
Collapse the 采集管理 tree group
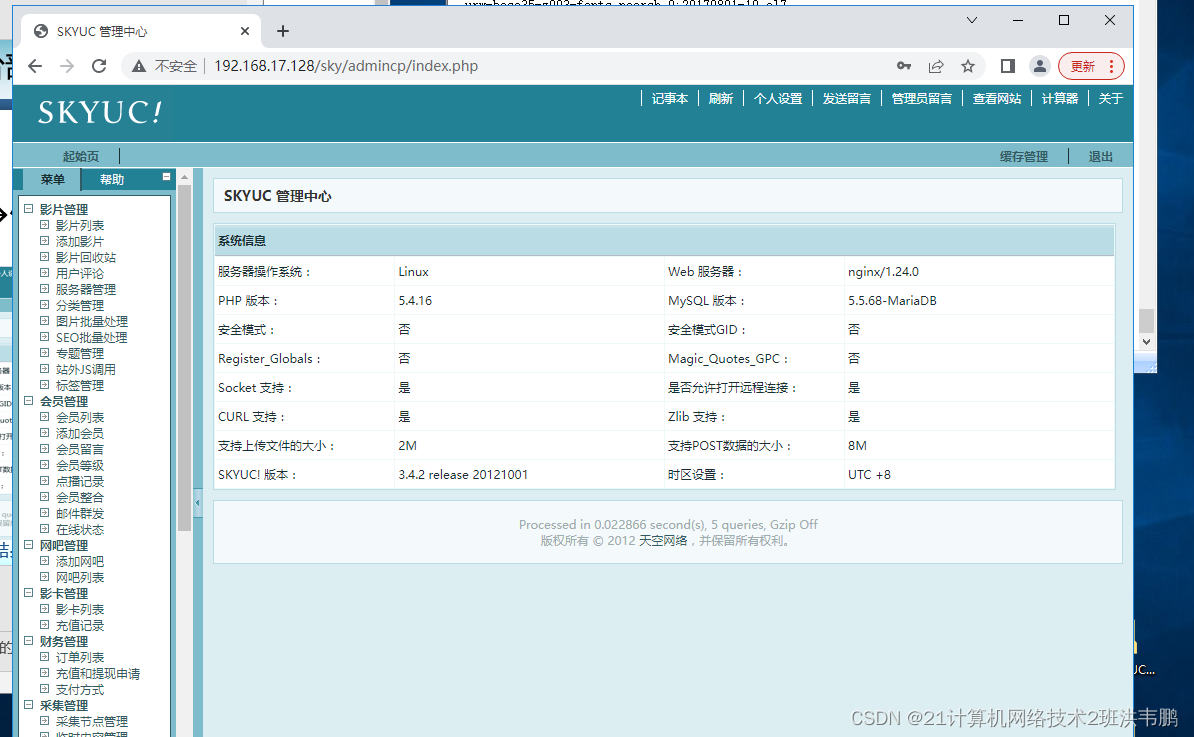[x=28, y=704]
